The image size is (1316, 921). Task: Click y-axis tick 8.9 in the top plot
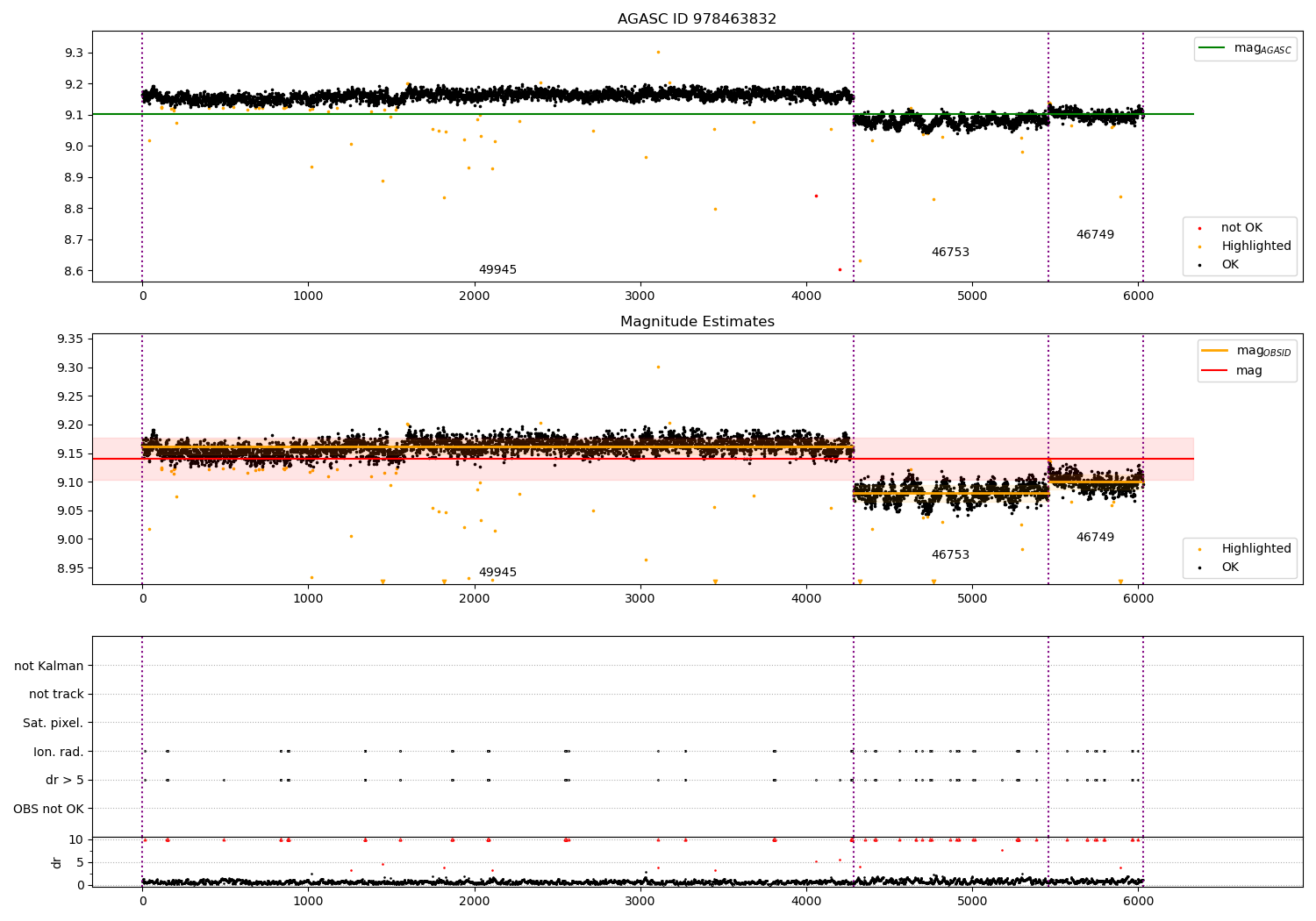tap(74, 178)
